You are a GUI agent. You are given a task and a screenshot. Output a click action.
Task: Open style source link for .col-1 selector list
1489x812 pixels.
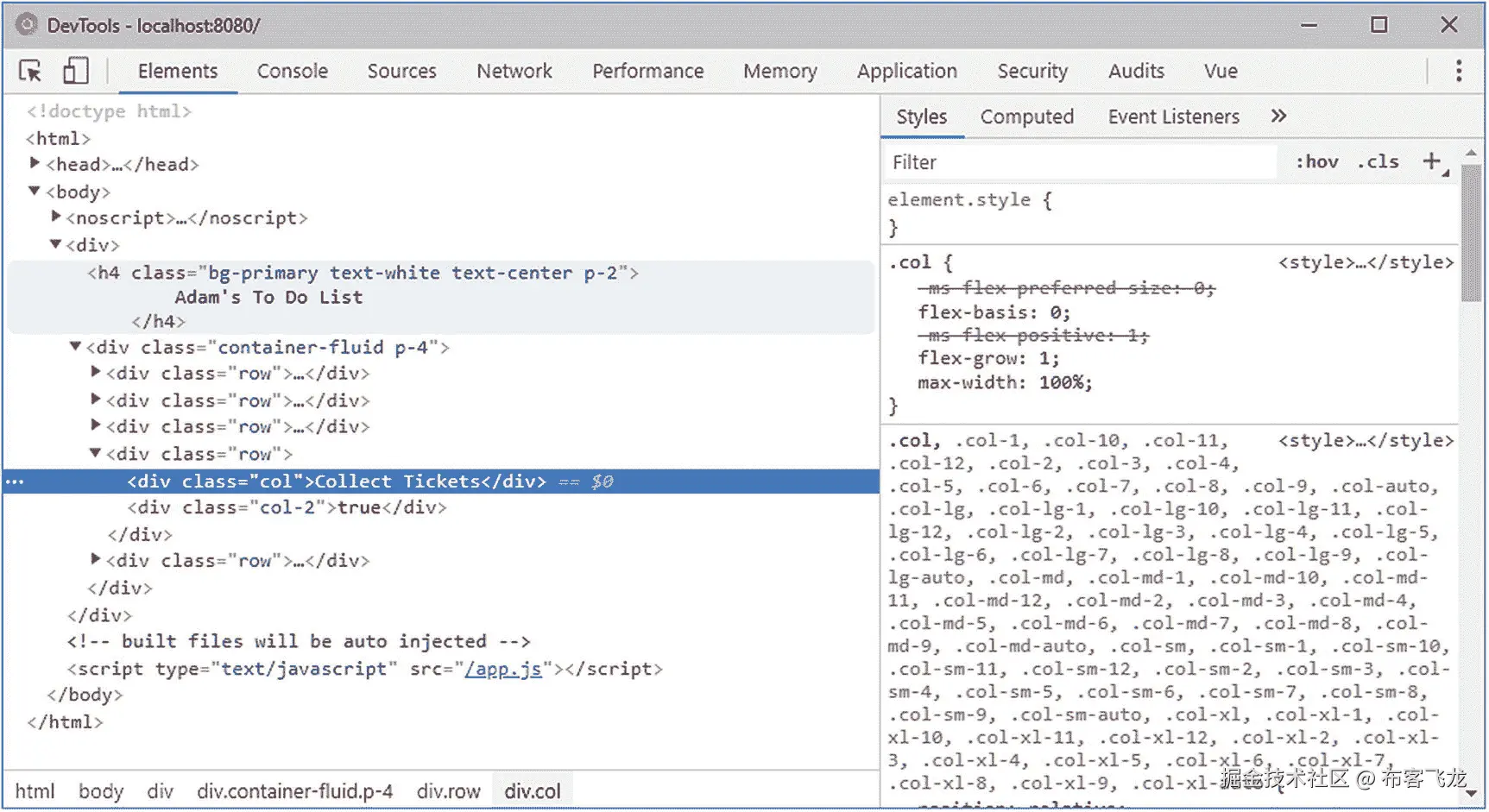click(1366, 441)
